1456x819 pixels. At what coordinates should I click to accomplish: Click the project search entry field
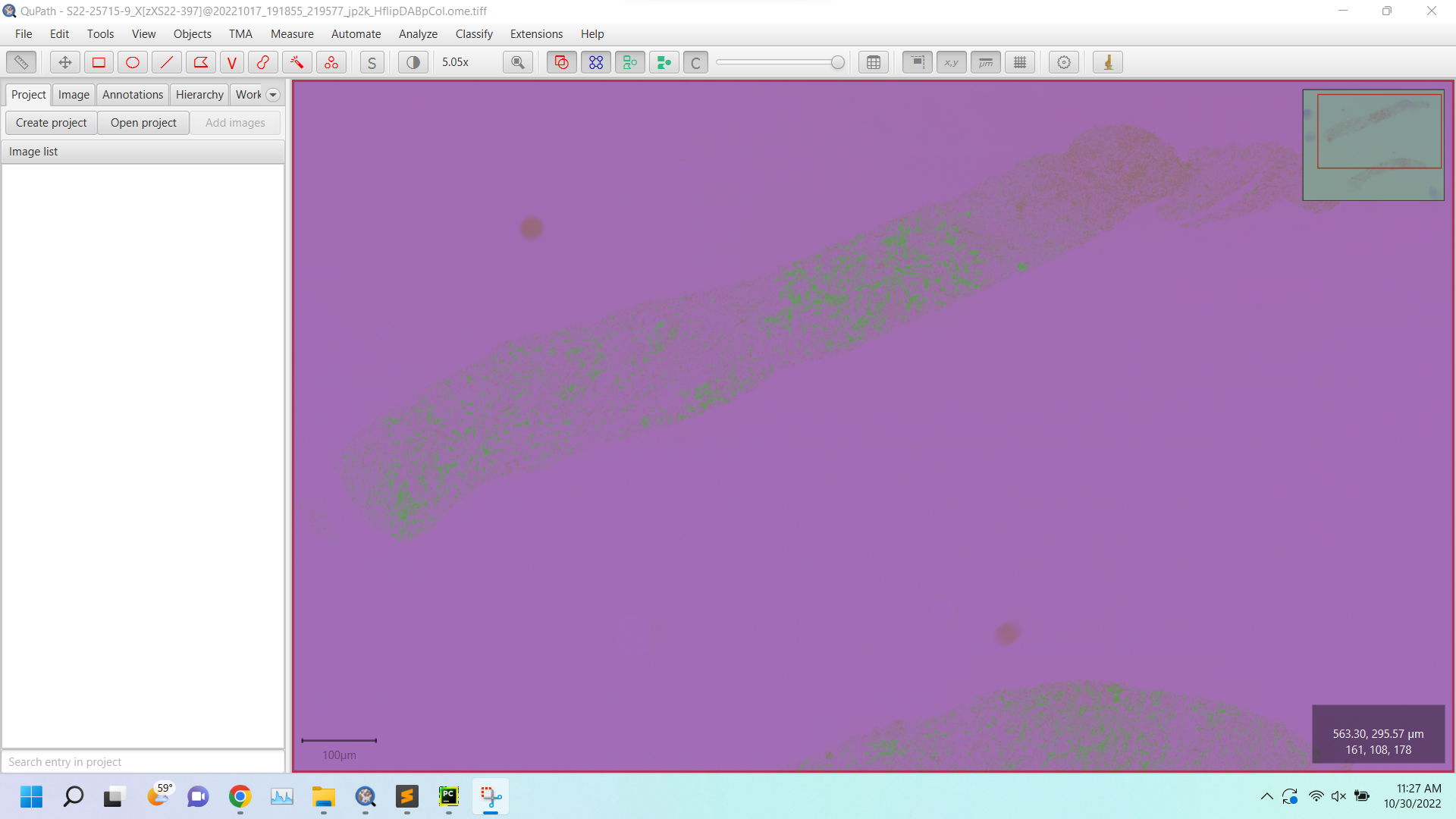143,761
